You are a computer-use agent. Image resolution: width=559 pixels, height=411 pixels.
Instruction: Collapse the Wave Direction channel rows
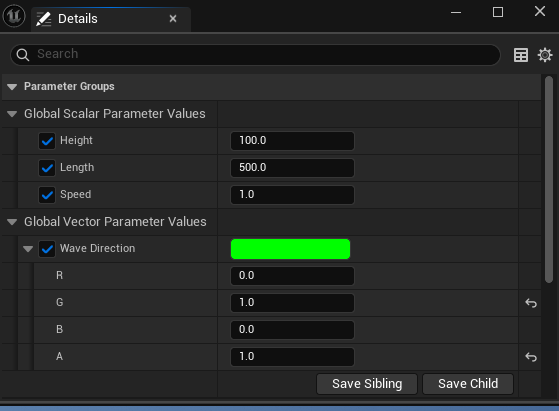[x=28, y=249]
